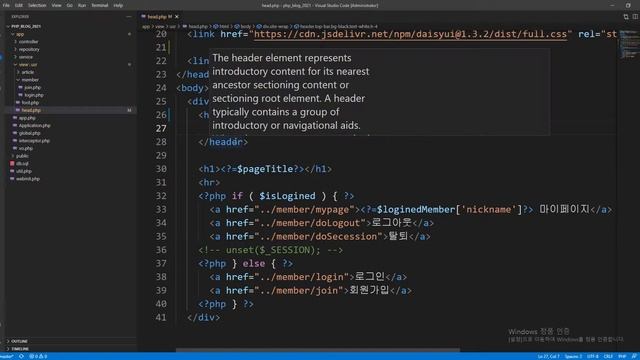Open the View menu
640x360 pixels.
[56, 5]
